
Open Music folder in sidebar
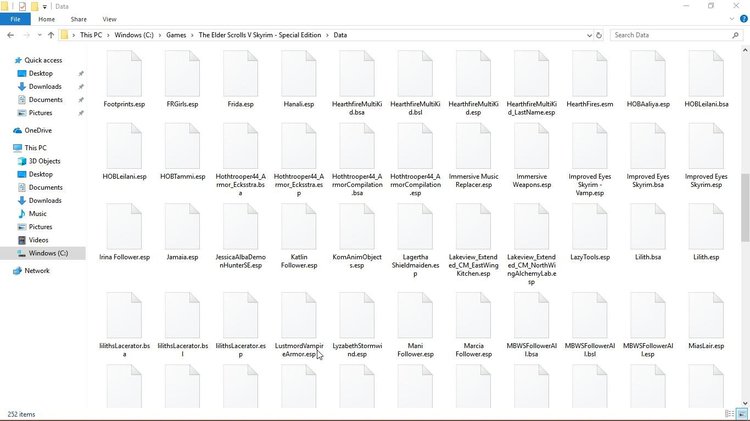[x=37, y=214]
